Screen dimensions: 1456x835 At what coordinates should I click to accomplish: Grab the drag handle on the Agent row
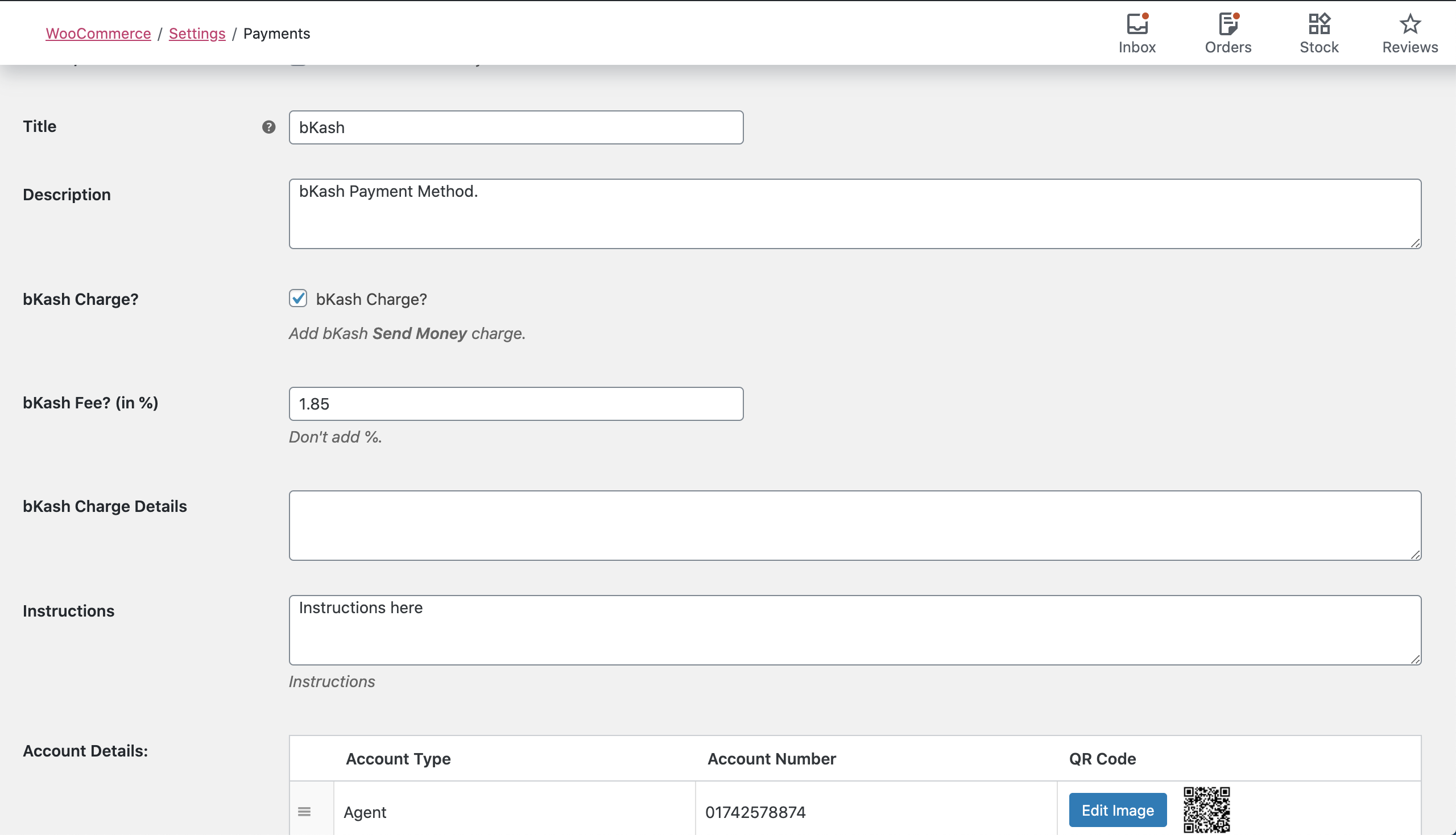(304, 812)
